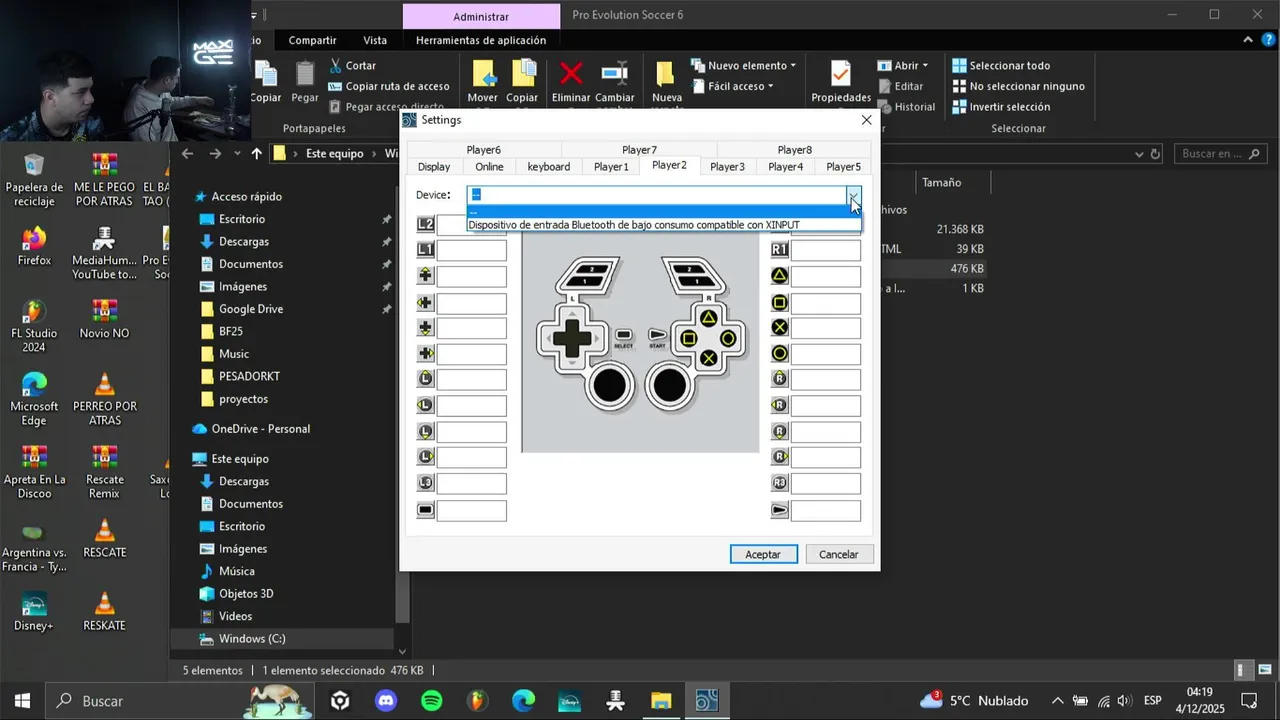The height and width of the screenshot is (720, 1280).
Task: Open the keyboard tab
Action: click(x=549, y=167)
